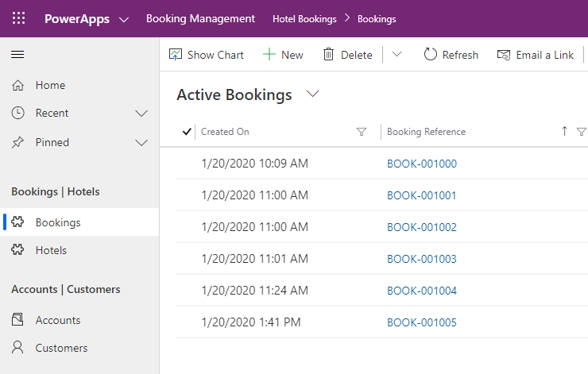Open the Booking Reference filter icon

click(581, 132)
